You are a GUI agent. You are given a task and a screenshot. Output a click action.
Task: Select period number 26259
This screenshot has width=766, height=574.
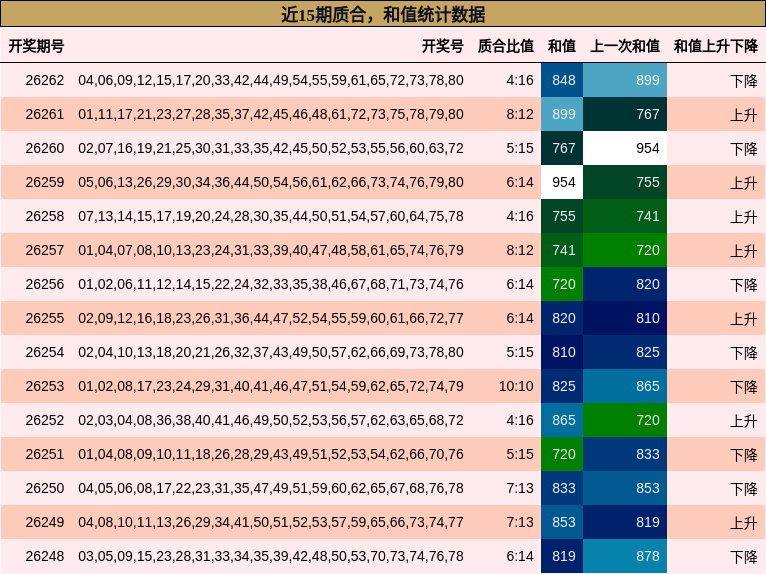44,182
